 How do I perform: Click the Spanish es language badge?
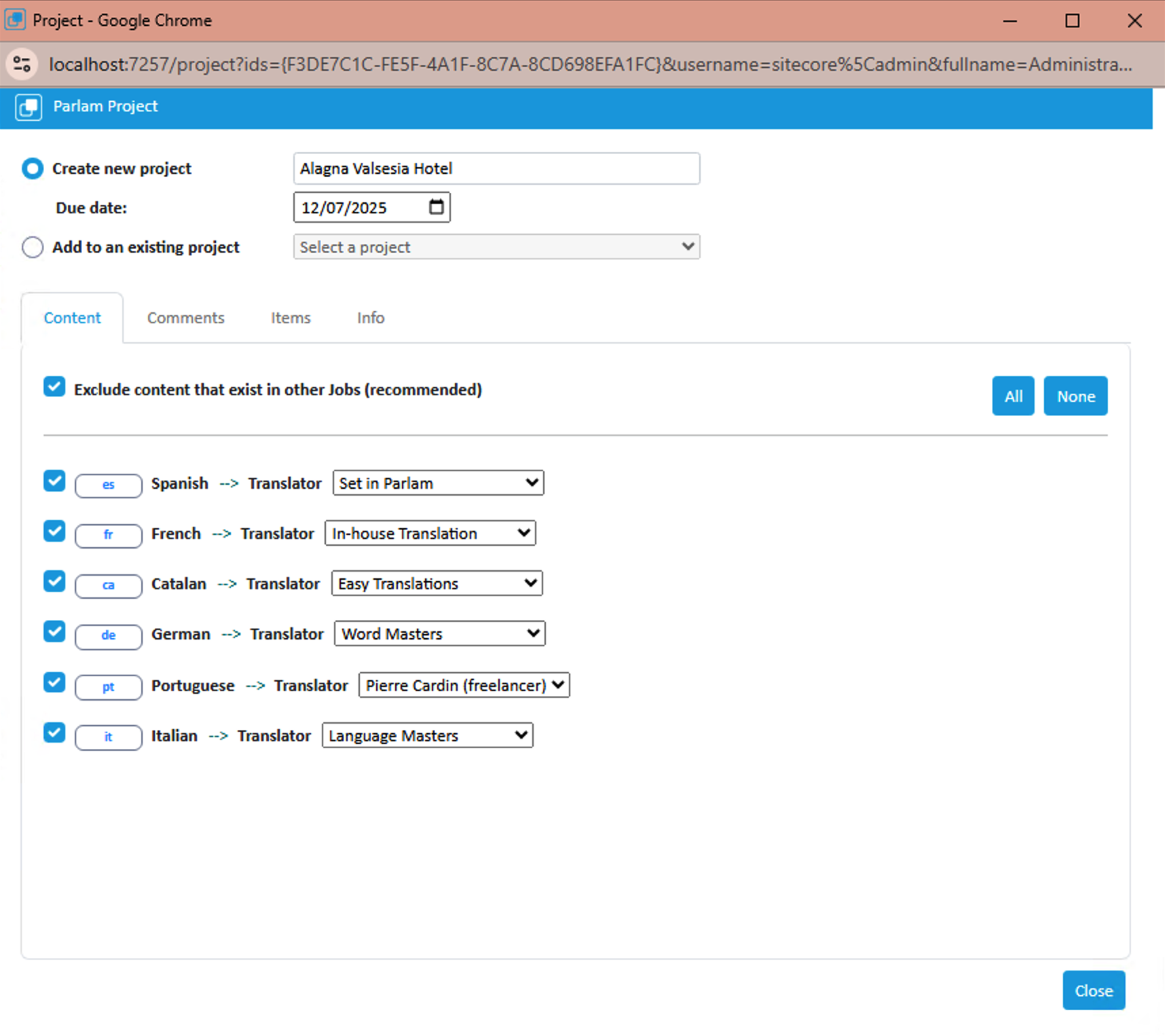108,485
